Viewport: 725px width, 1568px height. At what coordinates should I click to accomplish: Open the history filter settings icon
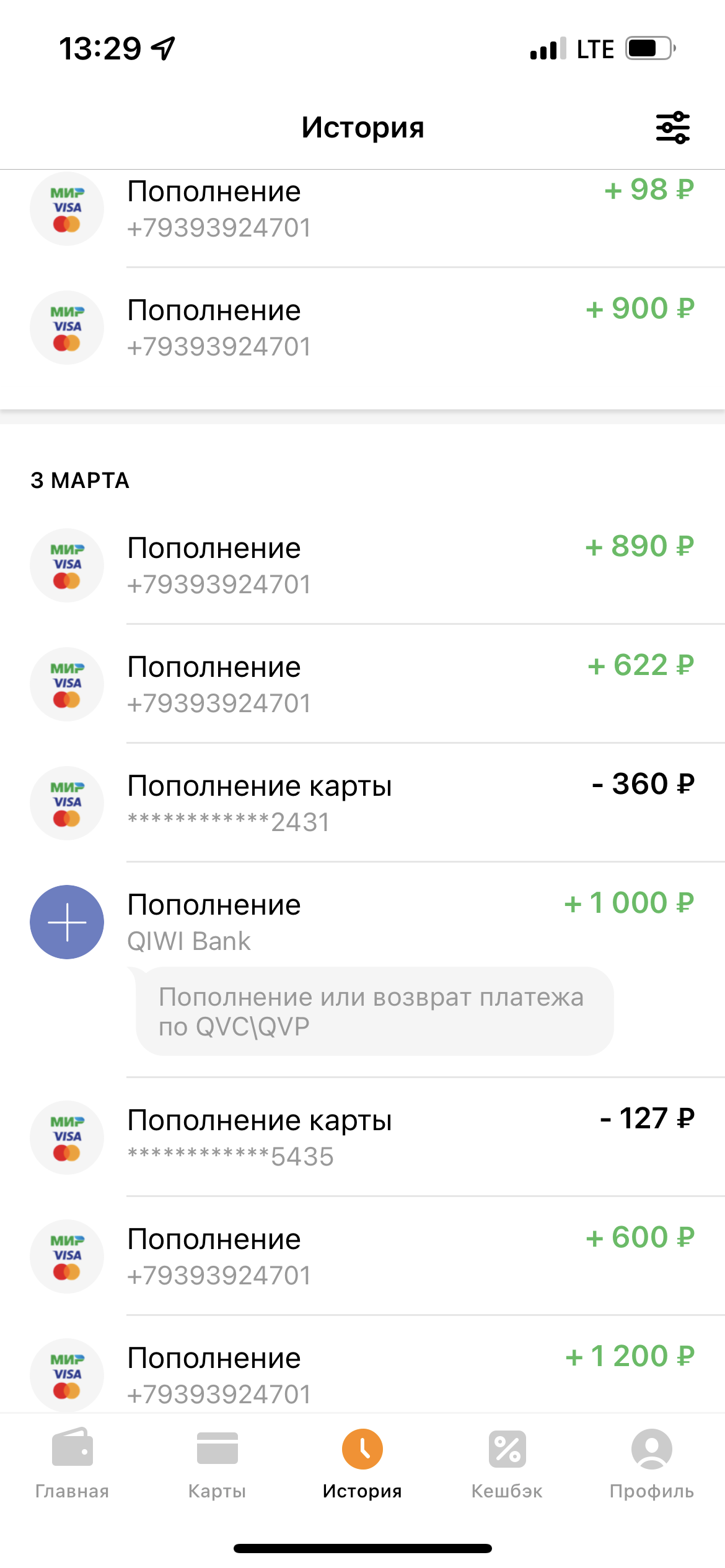(x=672, y=128)
